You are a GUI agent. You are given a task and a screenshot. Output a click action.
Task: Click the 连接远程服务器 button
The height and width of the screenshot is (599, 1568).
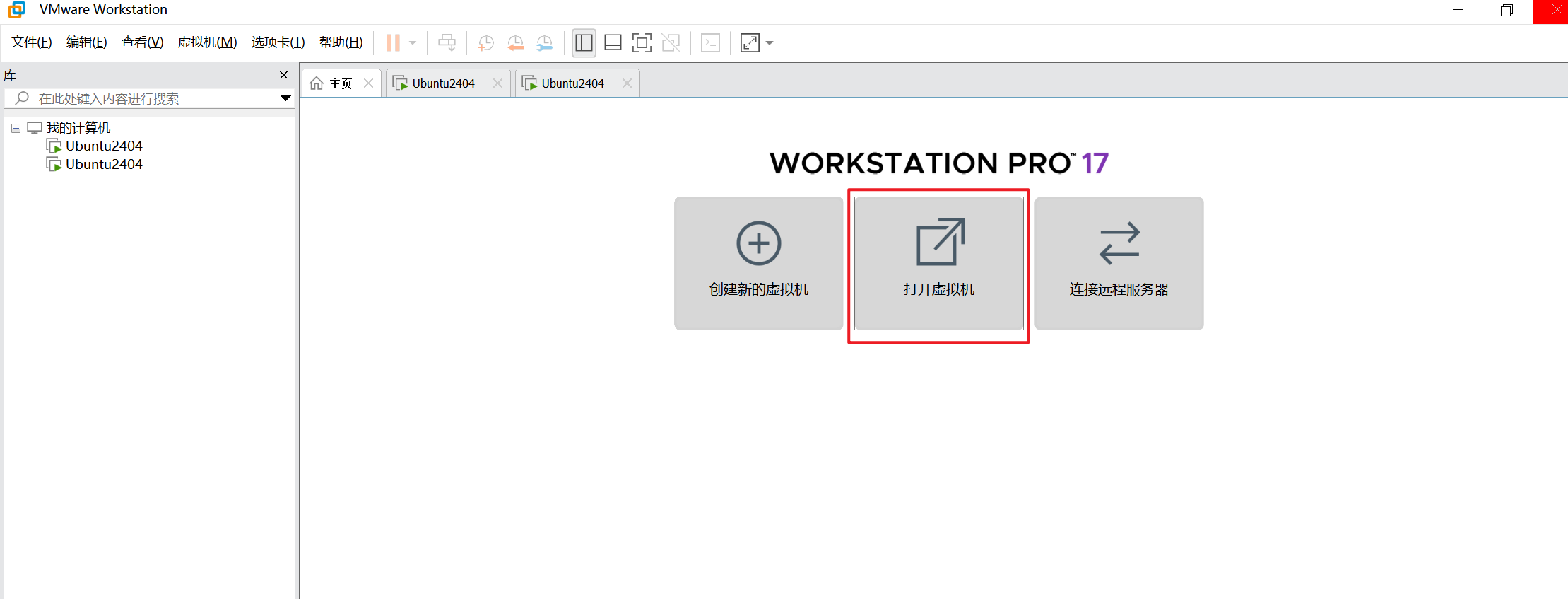point(1119,263)
